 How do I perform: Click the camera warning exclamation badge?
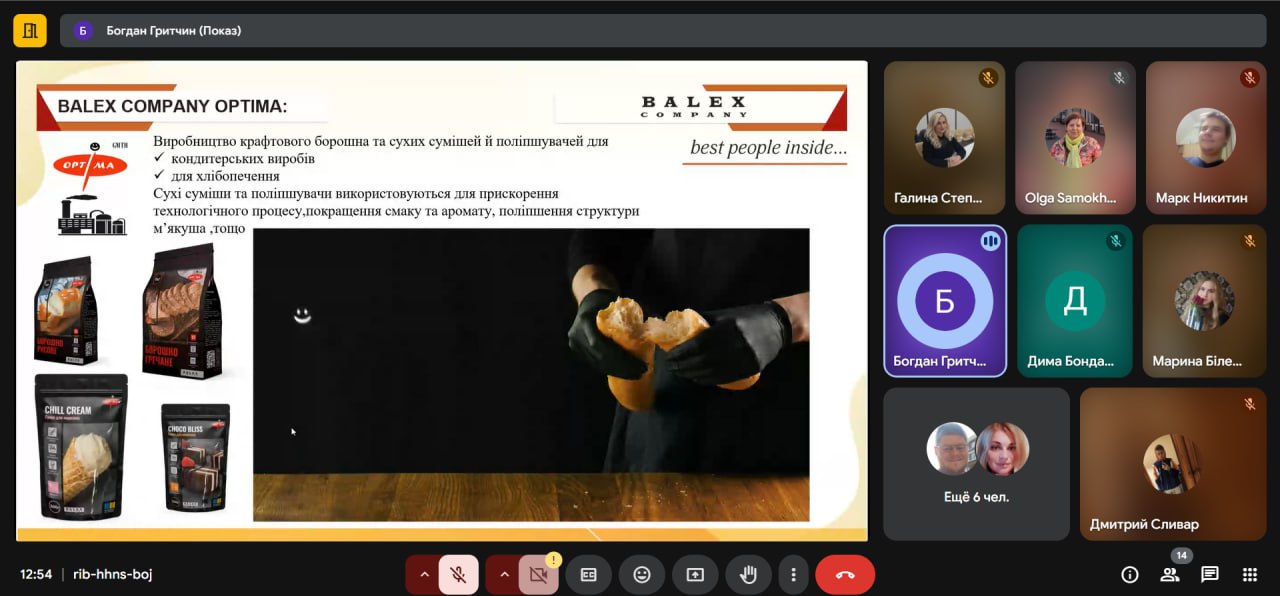553,560
